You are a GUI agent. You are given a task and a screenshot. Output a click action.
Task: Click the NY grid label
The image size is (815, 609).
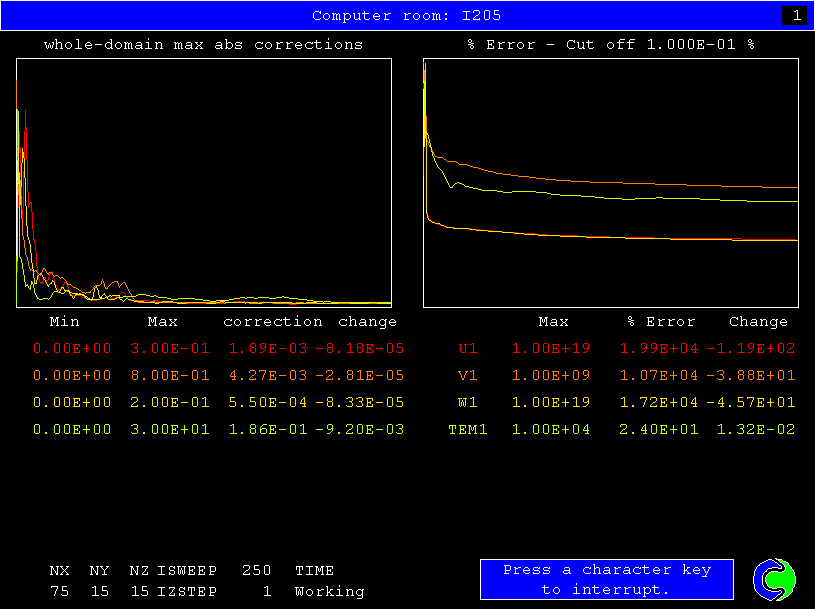point(99,571)
